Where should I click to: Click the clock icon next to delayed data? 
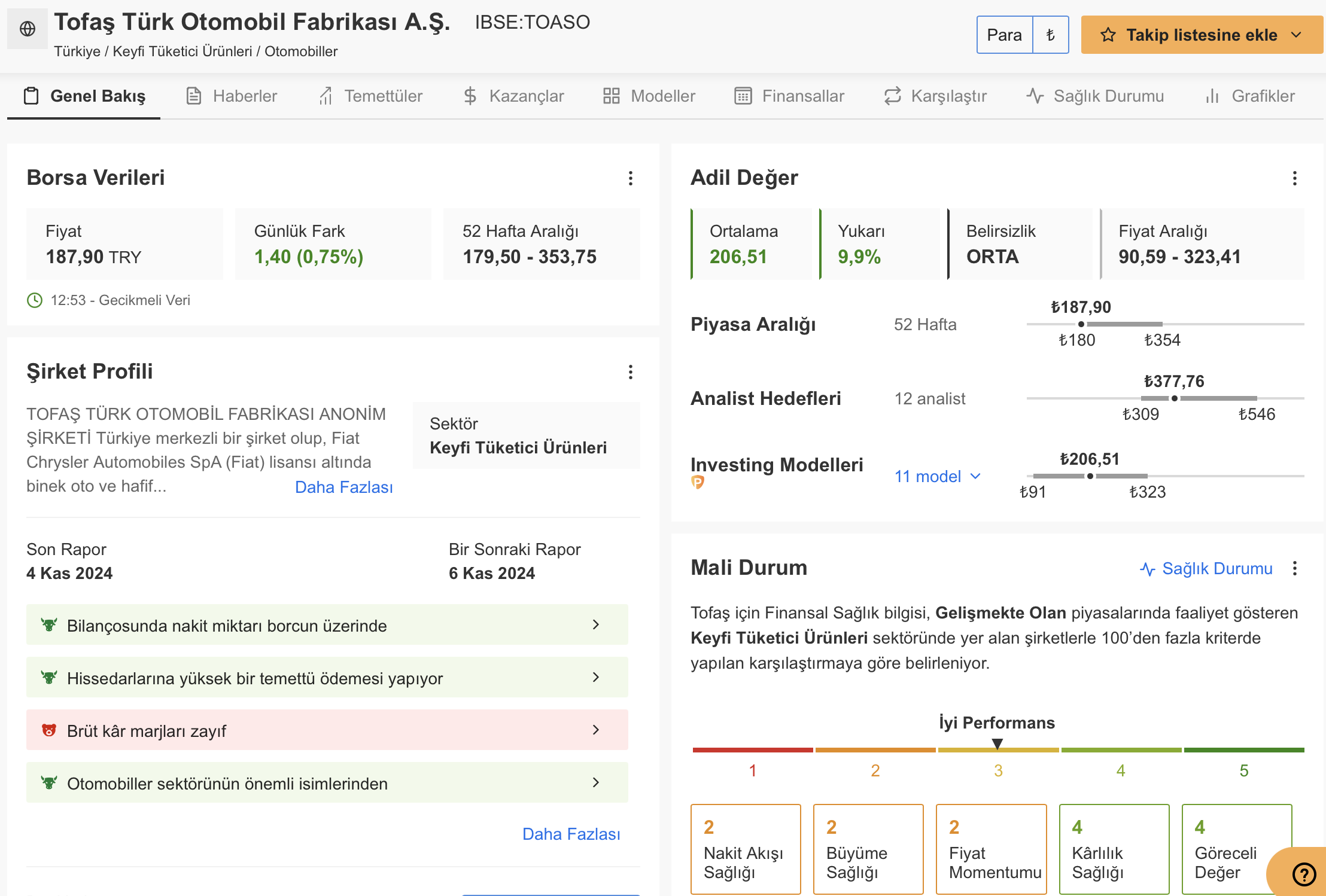[x=35, y=300]
